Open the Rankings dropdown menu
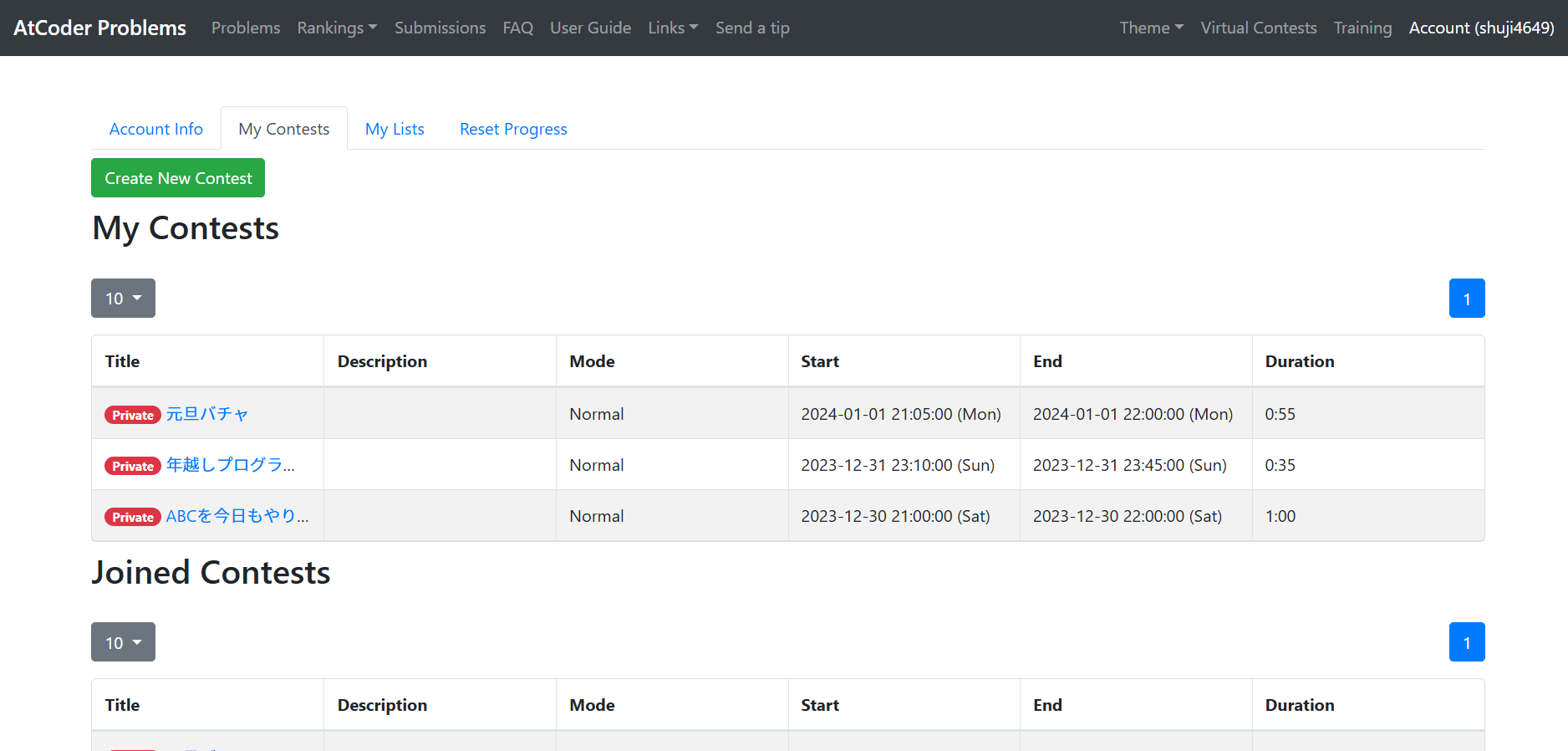1568x751 pixels. point(337,28)
